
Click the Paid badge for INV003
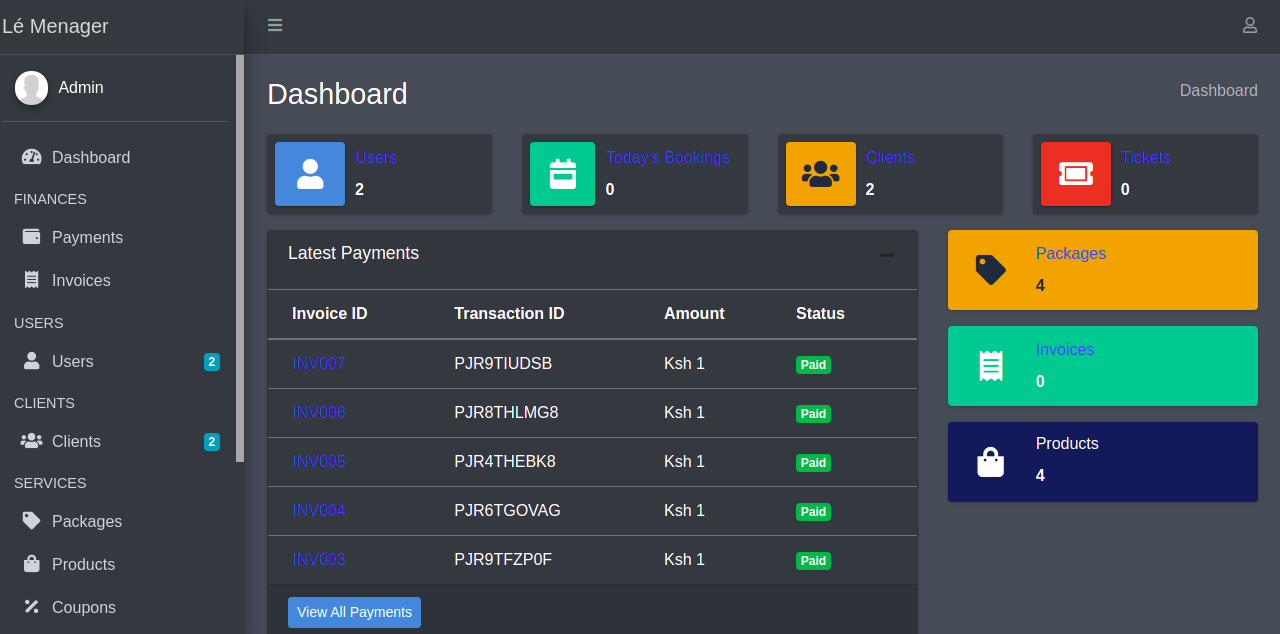(813, 561)
